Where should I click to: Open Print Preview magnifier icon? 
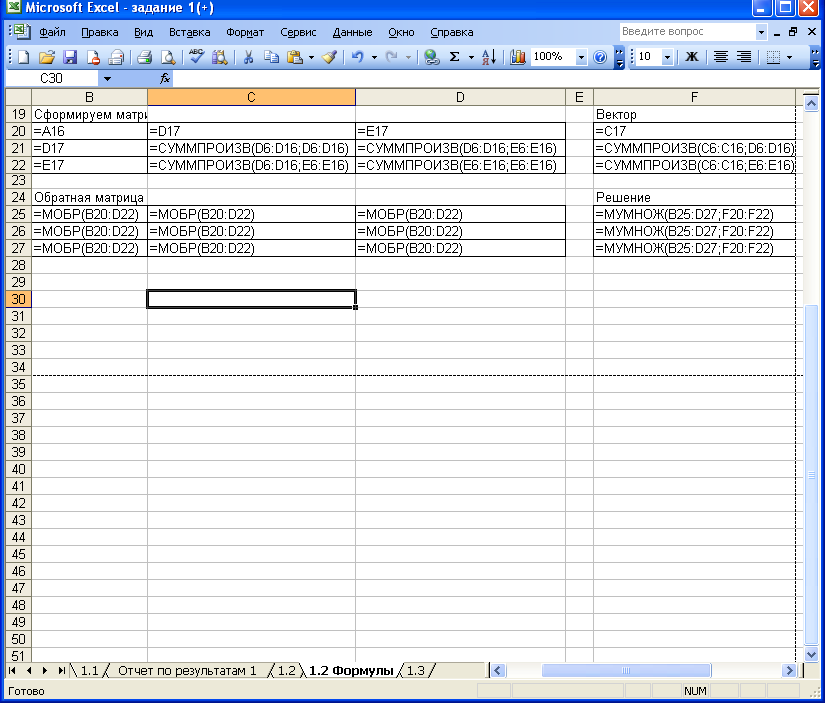click(x=168, y=57)
